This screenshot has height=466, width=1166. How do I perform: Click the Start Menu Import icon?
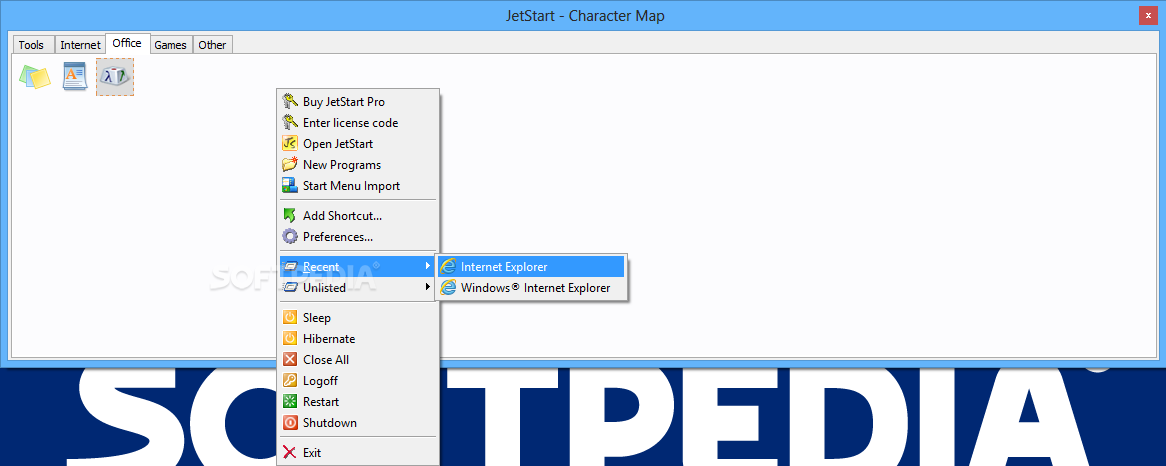[x=290, y=186]
